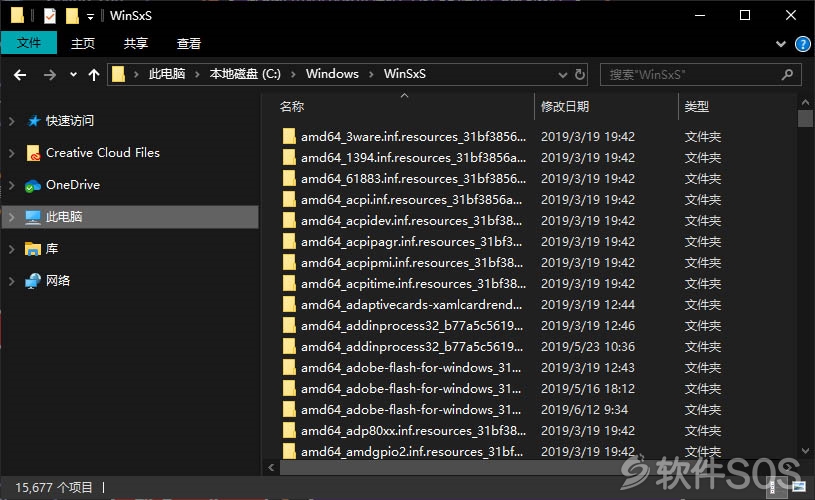Open the address bar history dropdown
815x500 pixels.
point(562,75)
